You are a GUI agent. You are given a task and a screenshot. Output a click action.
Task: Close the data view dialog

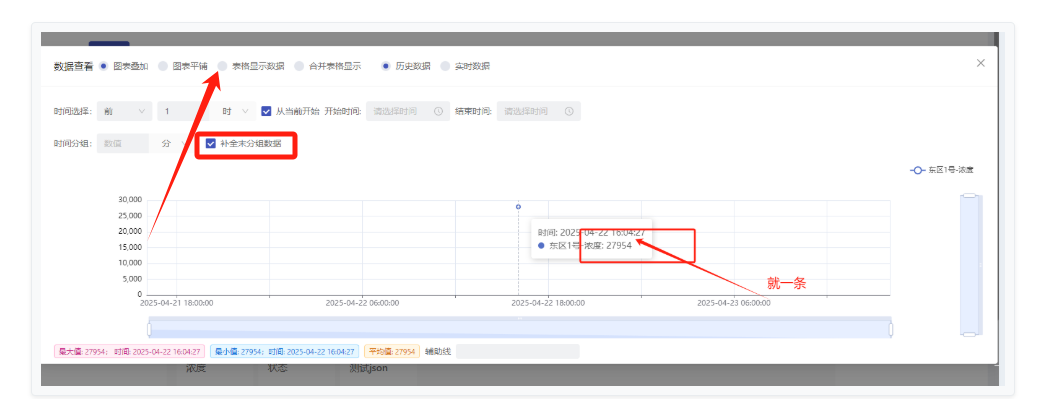point(981,63)
